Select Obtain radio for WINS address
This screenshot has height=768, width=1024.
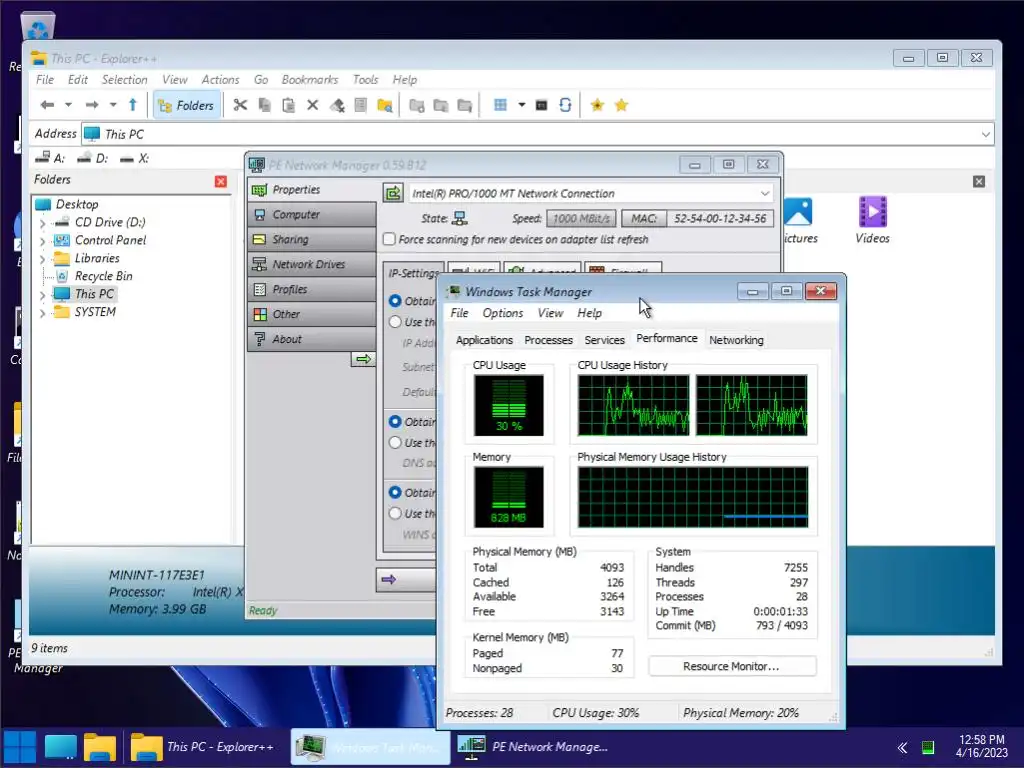tap(395, 492)
